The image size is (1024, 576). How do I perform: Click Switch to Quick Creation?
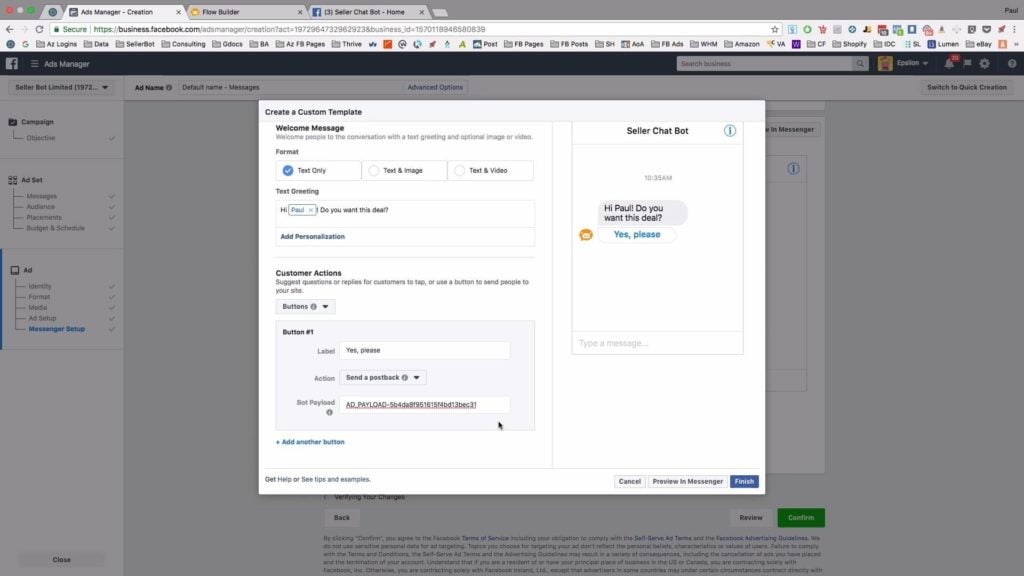tap(967, 87)
